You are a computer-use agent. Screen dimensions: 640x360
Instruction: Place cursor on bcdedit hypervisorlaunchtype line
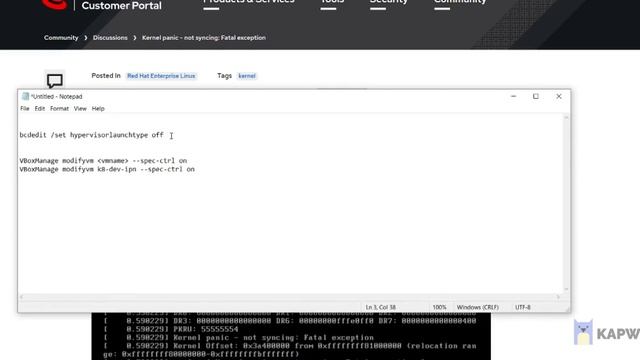pos(91,135)
